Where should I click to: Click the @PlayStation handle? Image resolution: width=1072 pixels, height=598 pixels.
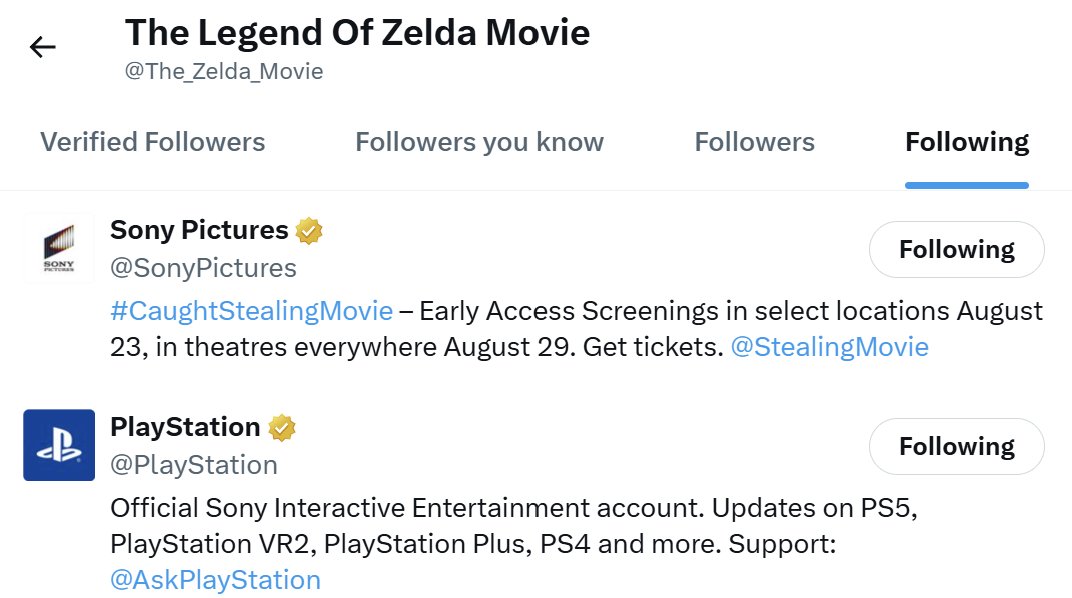[194, 465]
